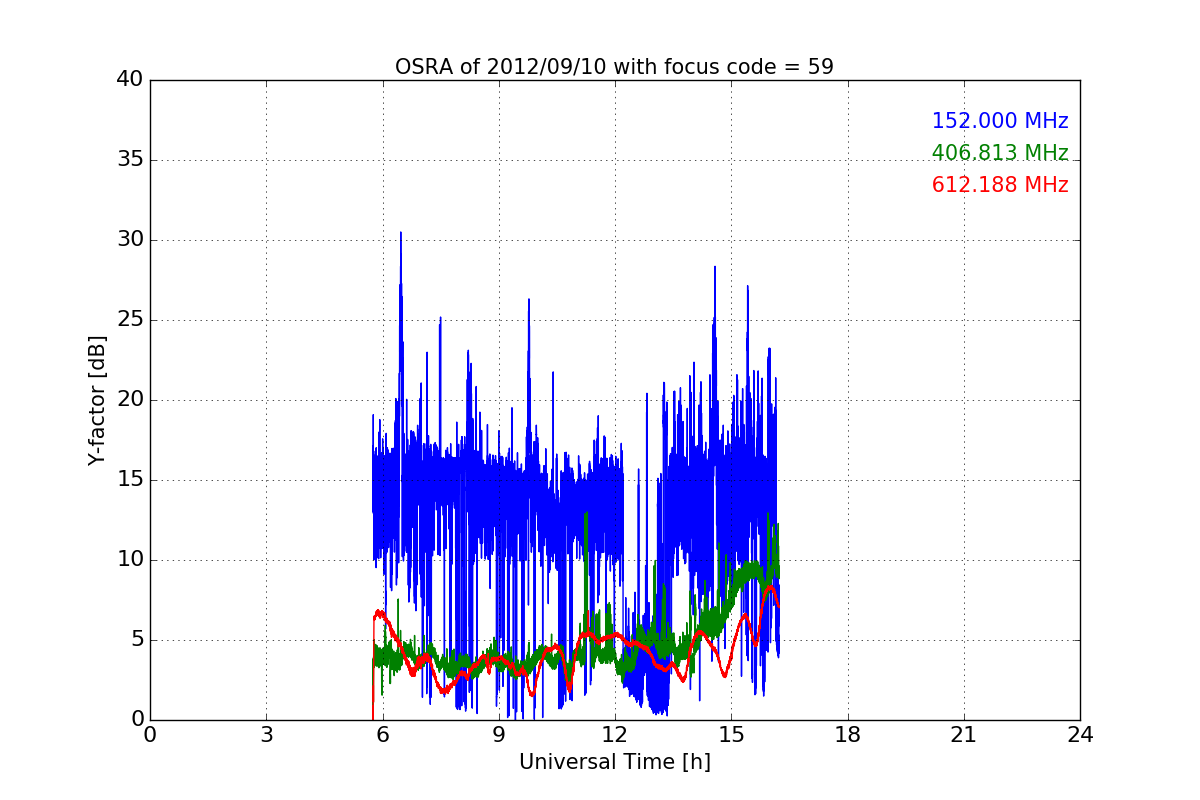Viewport: 1200px width, 800px height.
Task: Select the blue 152.000 MHz legend label
Action: (x=1000, y=121)
